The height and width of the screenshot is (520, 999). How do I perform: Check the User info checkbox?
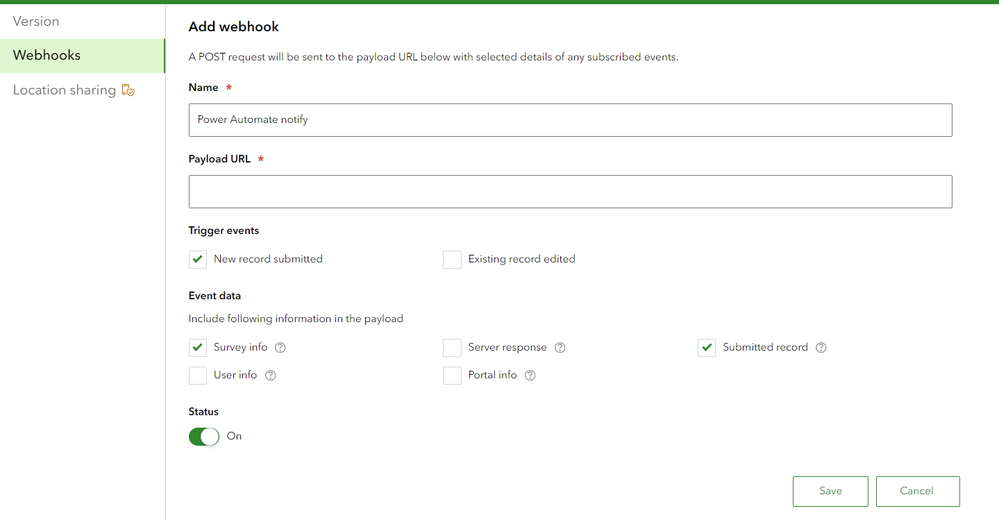coord(198,376)
